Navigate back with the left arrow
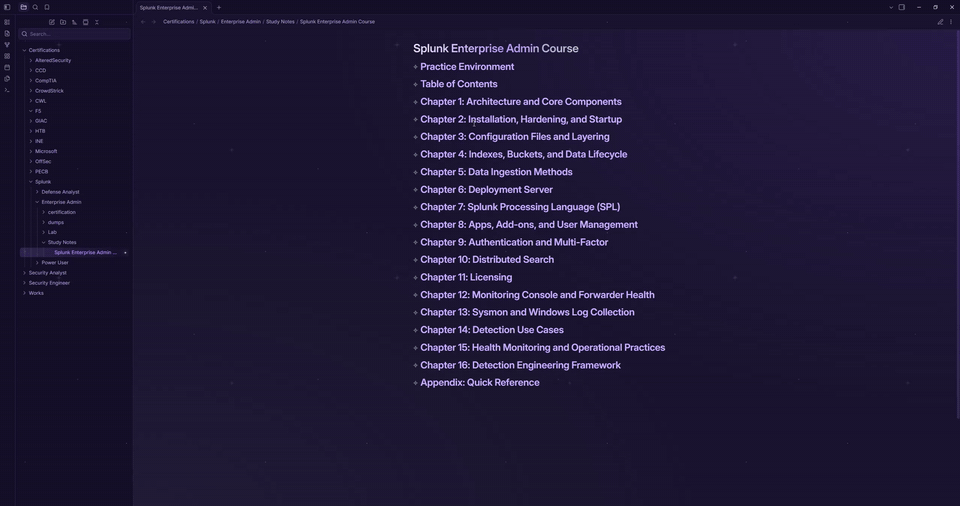960x506 pixels. [x=143, y=21]
